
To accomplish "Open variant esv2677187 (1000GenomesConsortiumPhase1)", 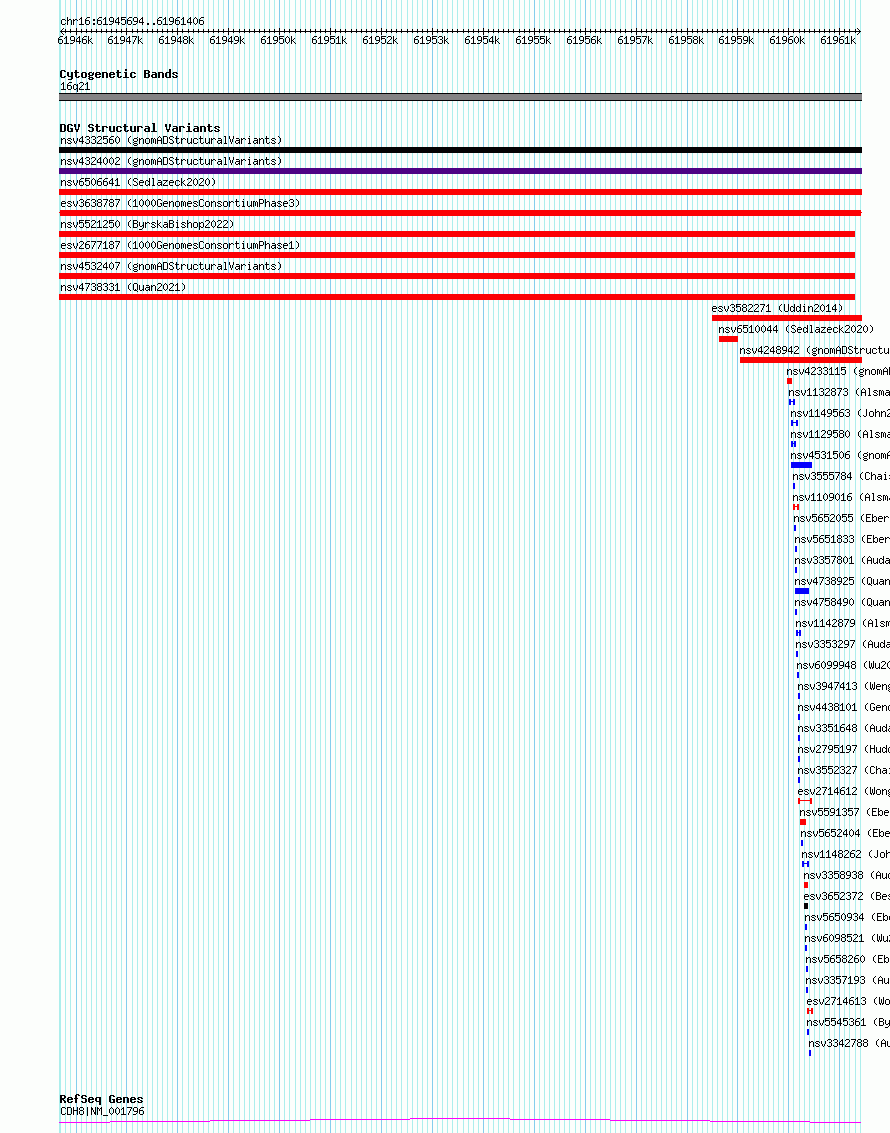I will (180, 245).
